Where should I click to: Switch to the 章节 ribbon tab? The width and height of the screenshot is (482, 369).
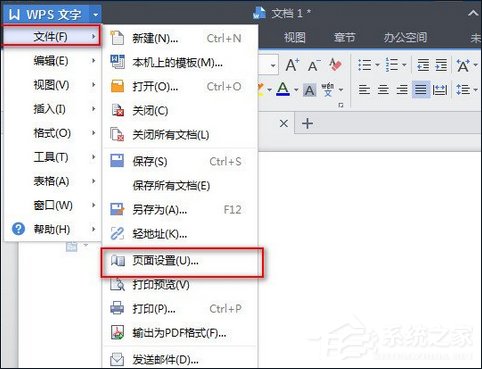coord(345,37)
